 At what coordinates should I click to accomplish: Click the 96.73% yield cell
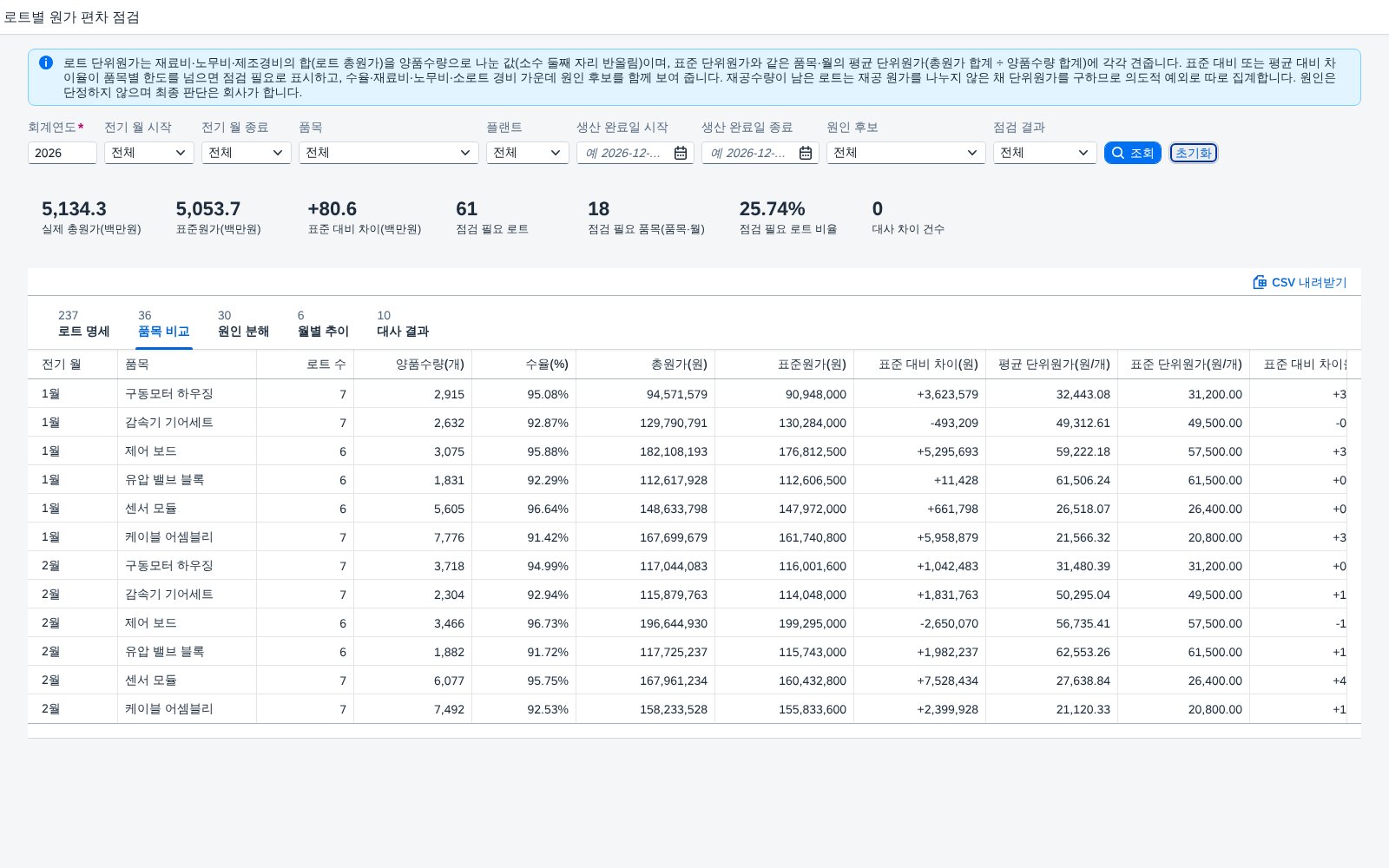point(524,623)
